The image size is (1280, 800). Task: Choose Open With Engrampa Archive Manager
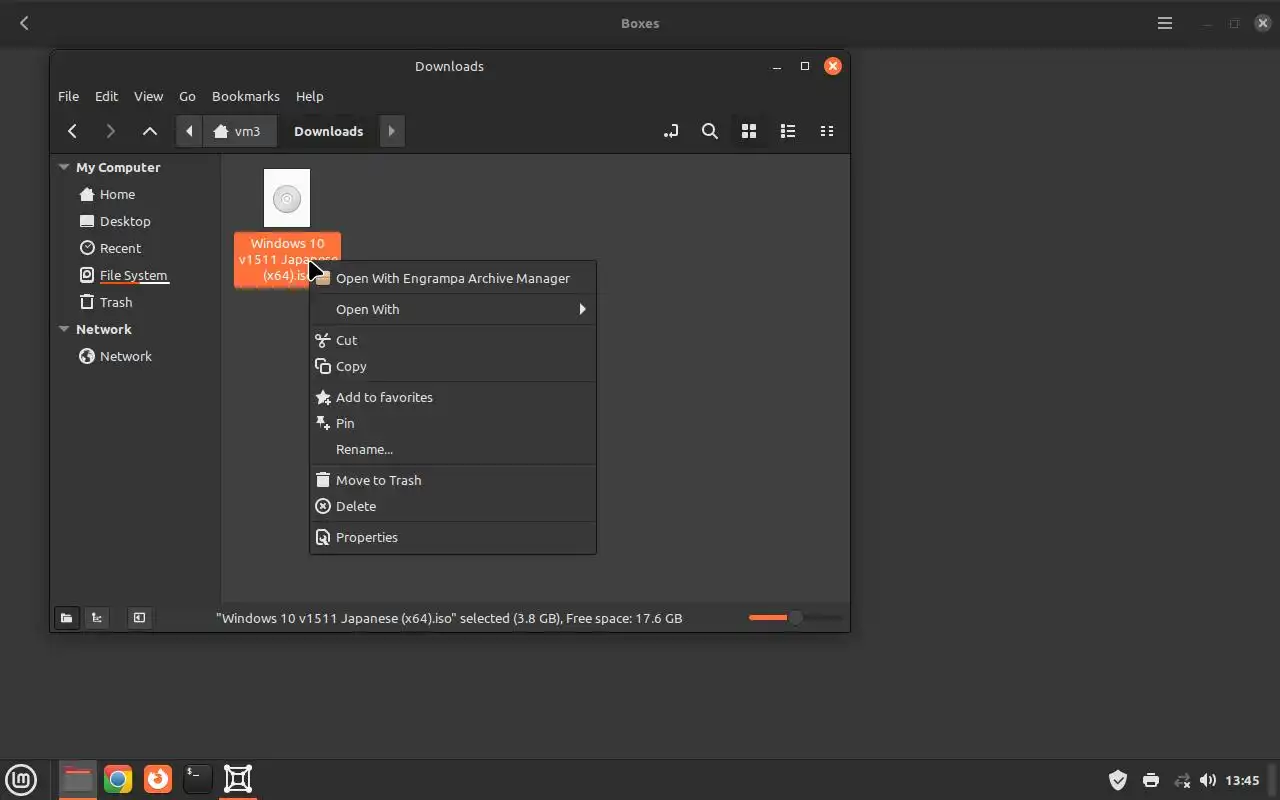(453, 278)
